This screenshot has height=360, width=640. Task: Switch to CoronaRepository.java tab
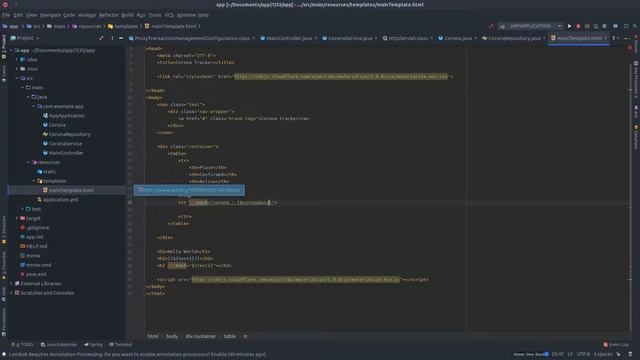[514, 38]
